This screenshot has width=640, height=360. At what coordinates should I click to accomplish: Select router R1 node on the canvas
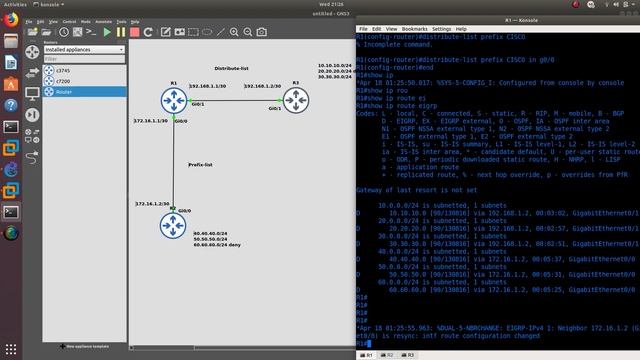[174, 100]
